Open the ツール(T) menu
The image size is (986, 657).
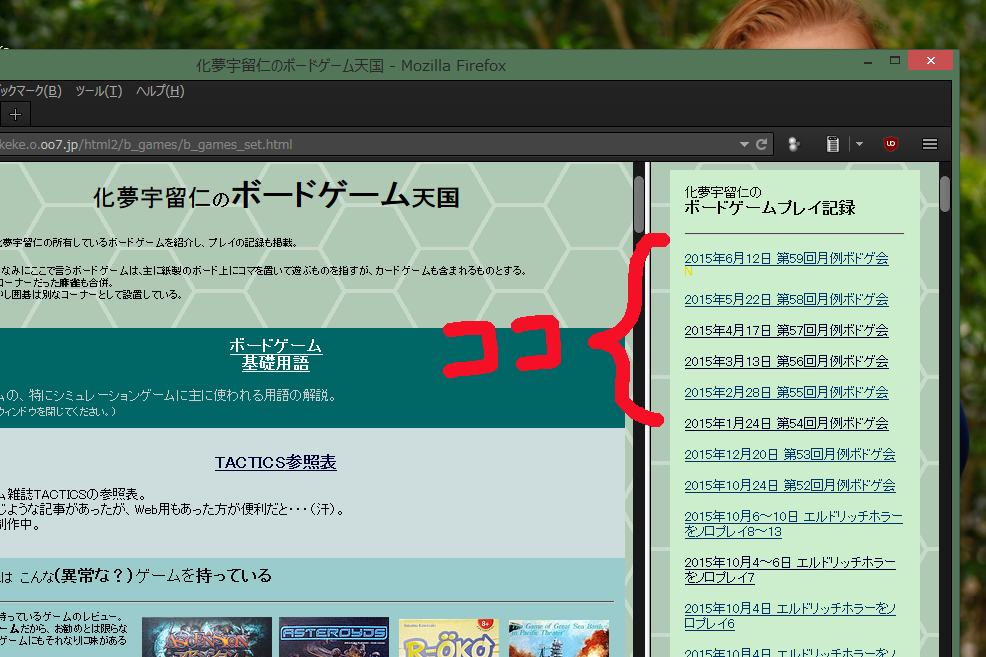[99, 91]
